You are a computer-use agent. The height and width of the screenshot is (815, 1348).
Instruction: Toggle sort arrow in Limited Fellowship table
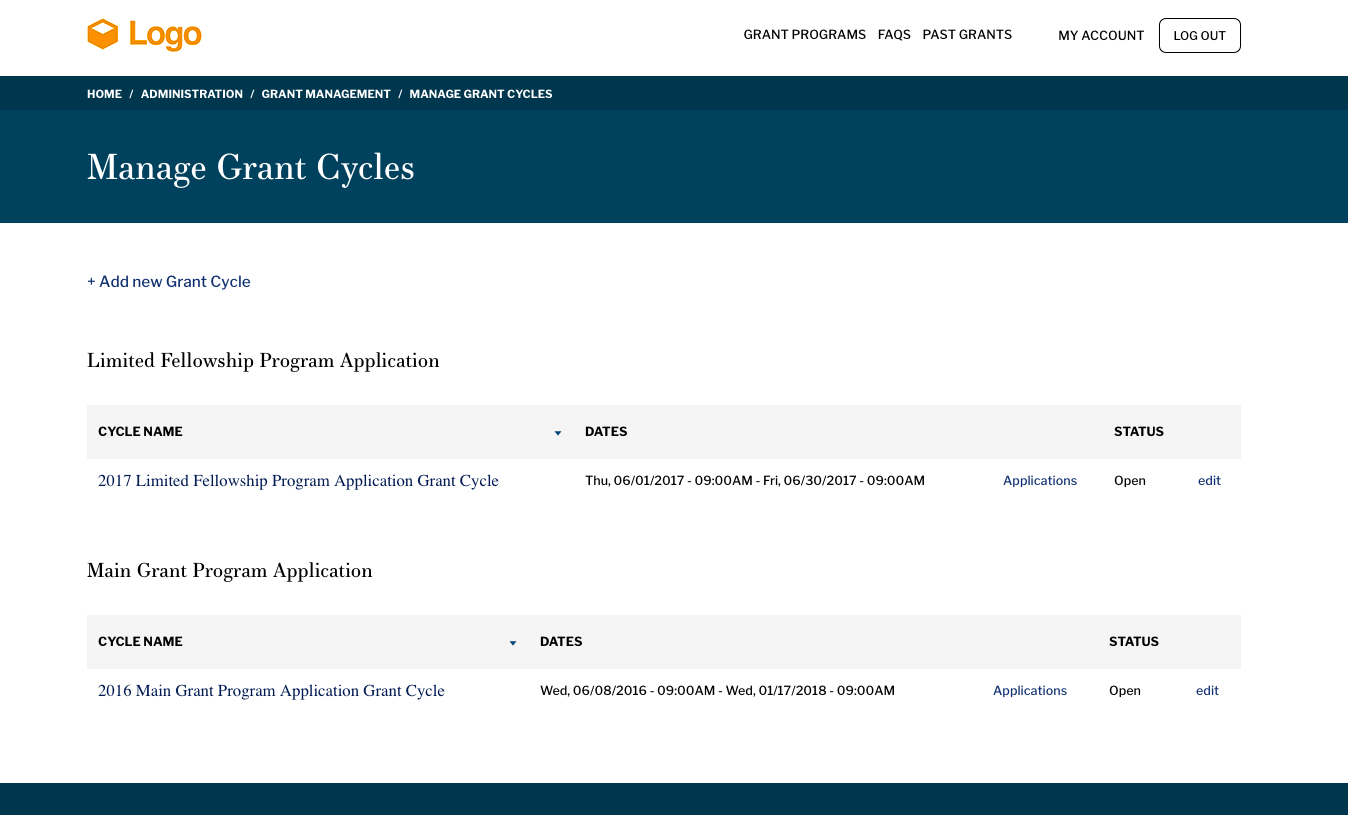pyautogui.click(x=558, y=433)
